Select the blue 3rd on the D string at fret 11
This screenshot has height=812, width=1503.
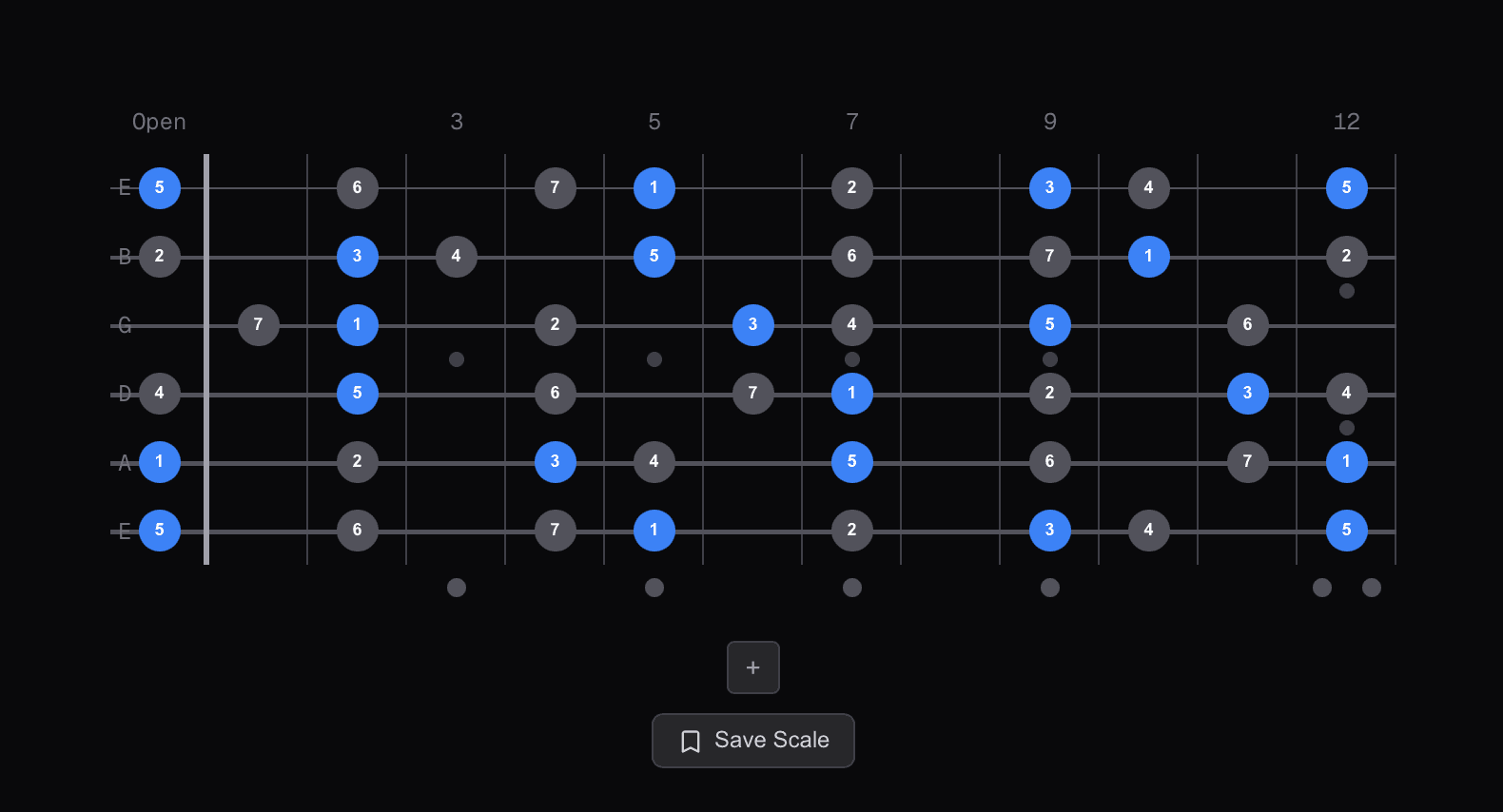1247,393
